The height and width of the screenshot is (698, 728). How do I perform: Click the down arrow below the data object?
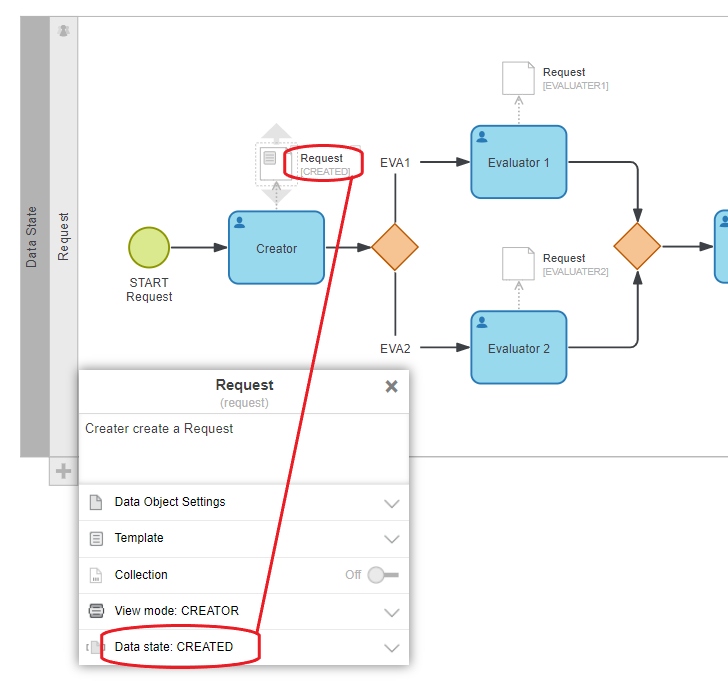276,195
